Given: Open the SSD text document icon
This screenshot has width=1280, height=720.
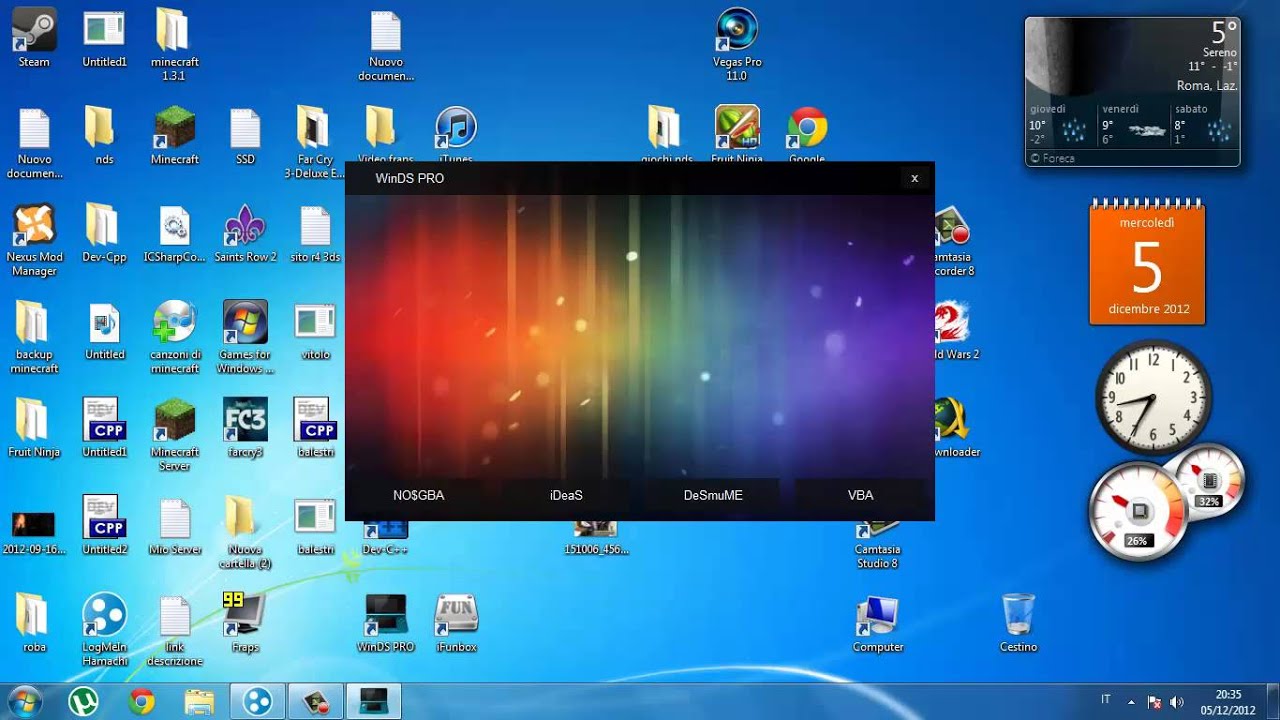Looking at the screenshot, I should [245, 136].
